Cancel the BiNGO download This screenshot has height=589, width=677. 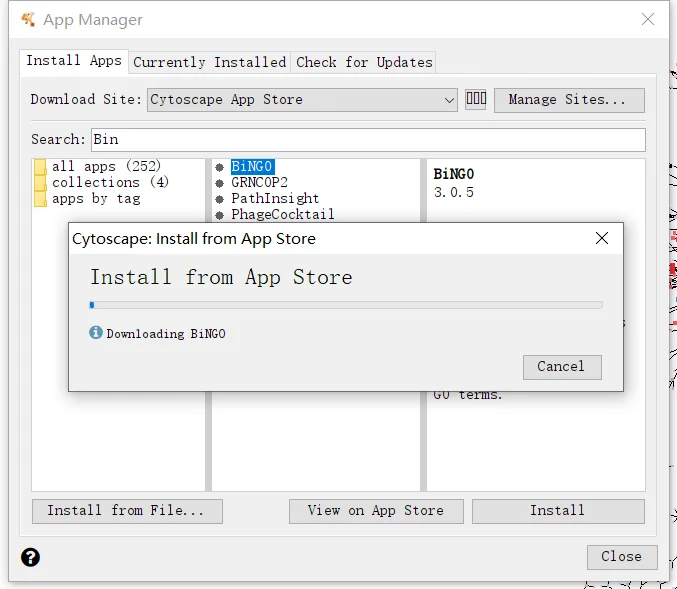coord(562,367)
